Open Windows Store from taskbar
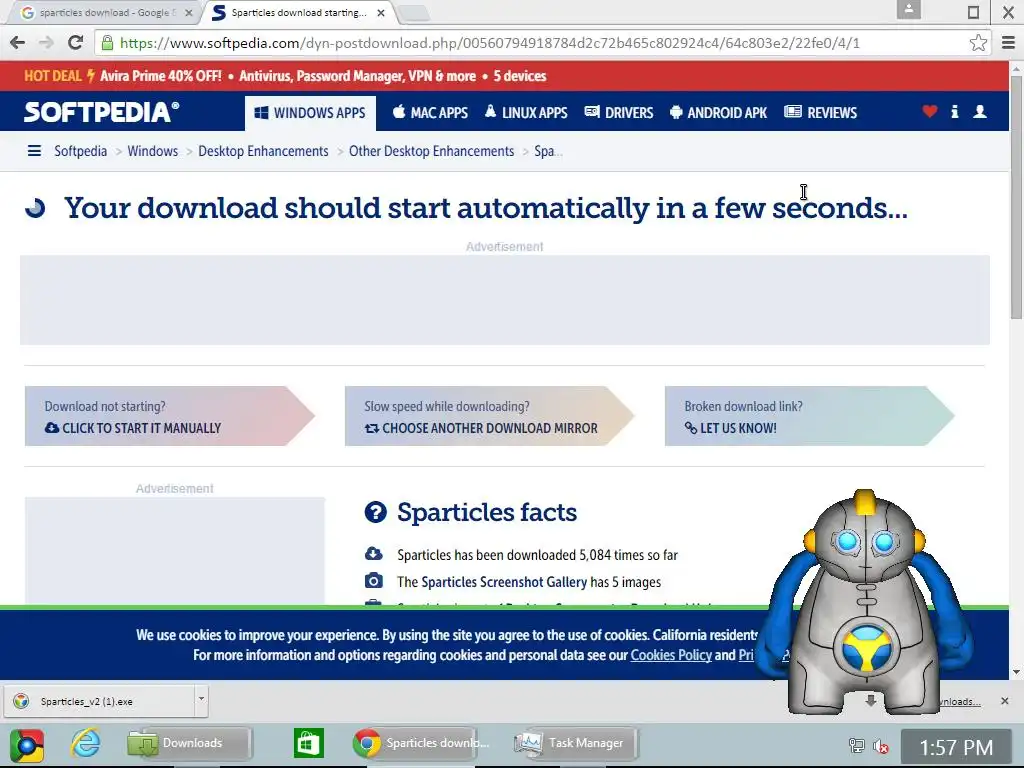 pyautogui.click(x=308, y=743)
